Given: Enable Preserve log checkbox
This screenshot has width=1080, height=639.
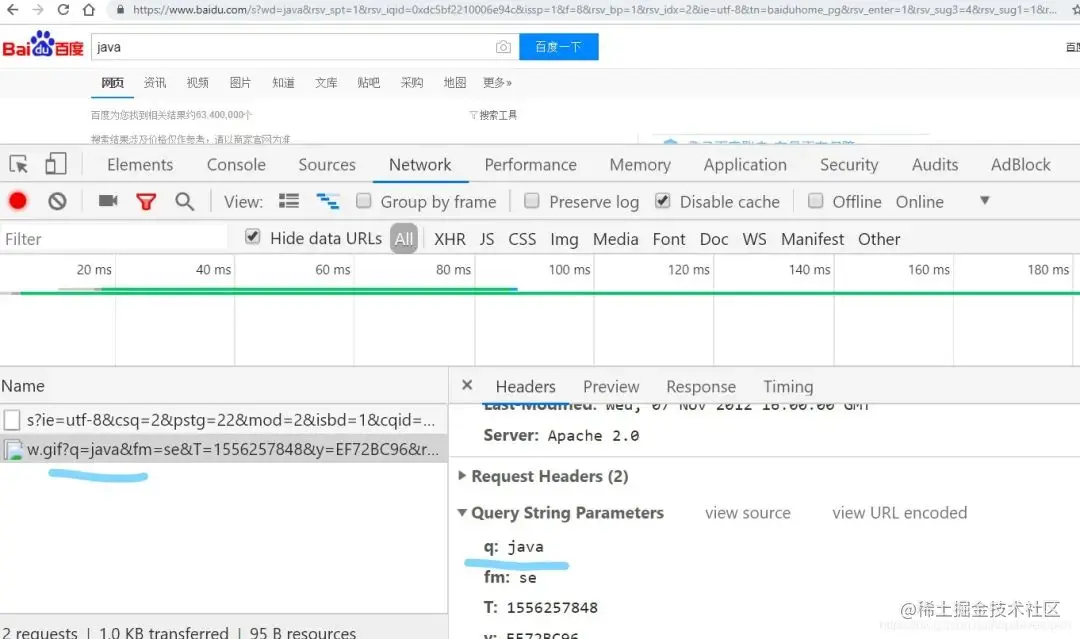Looking at the screenshot, I should (x=531, y=200).
